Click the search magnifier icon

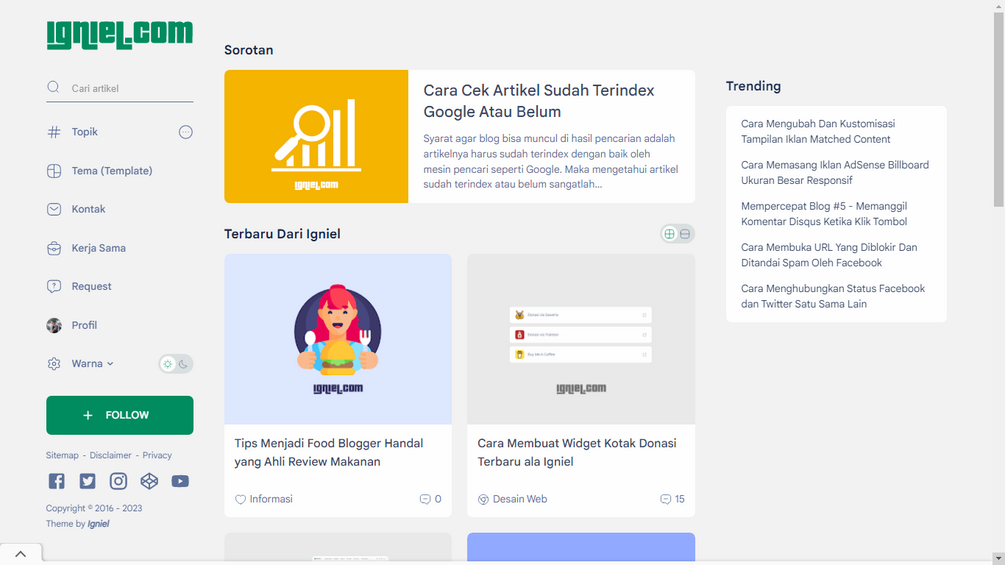53,87
